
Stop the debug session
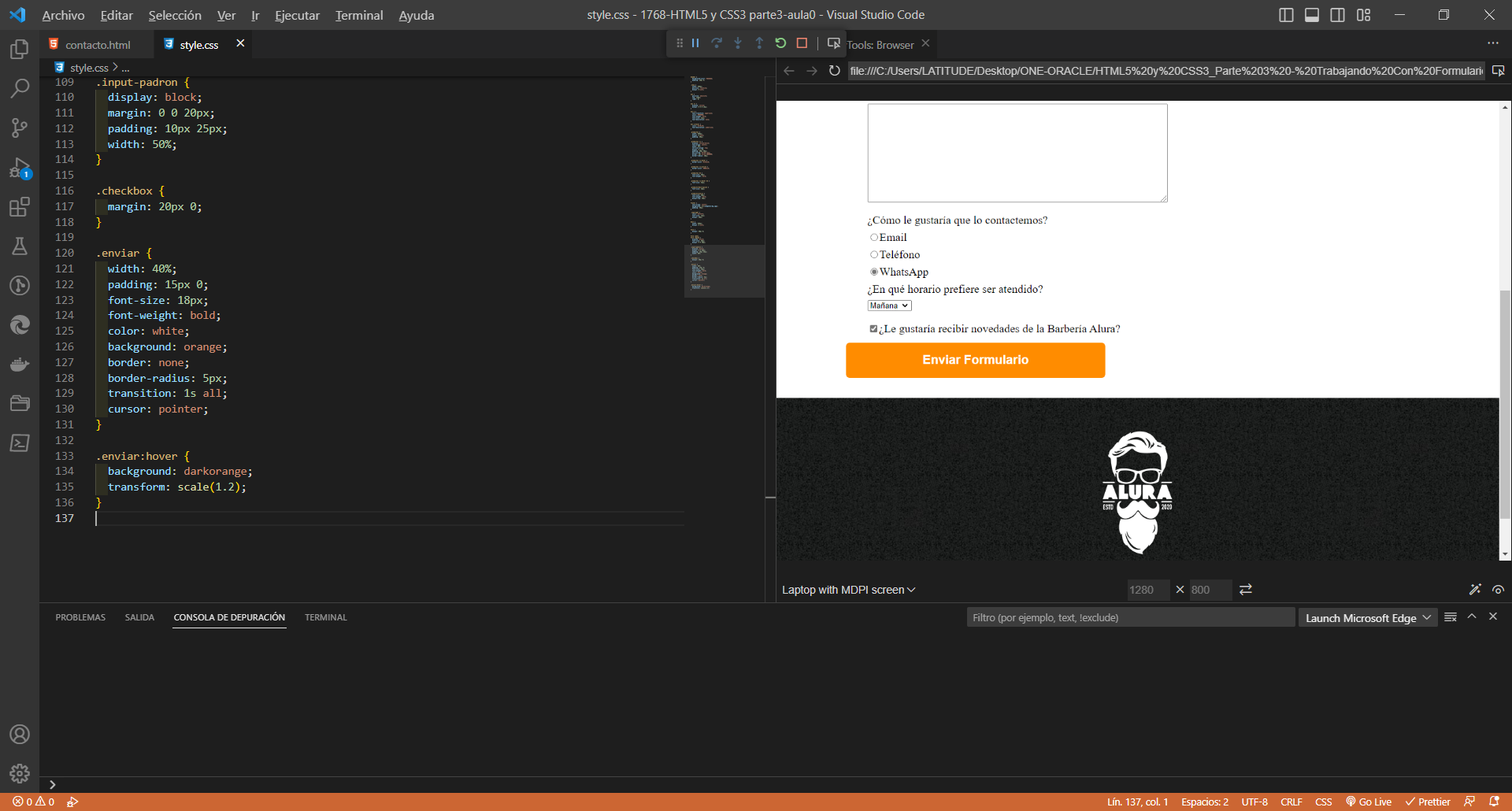tap(802, 43)
